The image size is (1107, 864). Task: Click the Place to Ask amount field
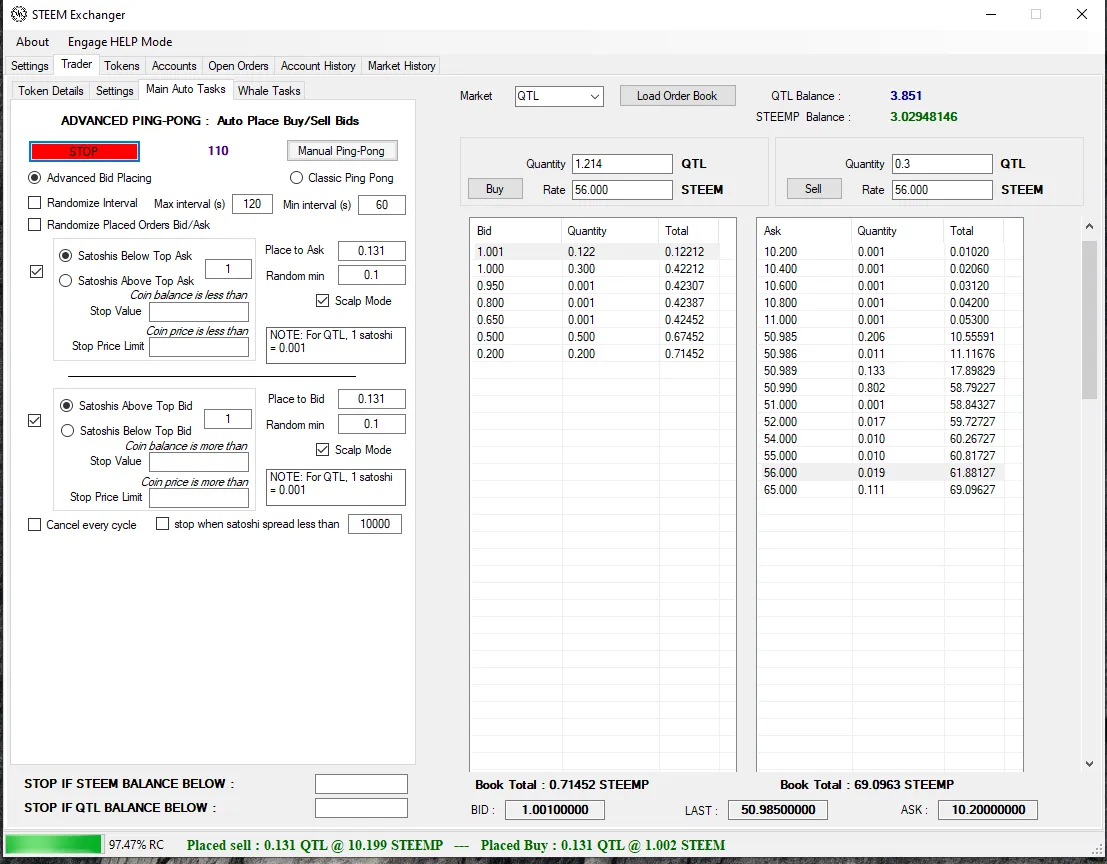[371, 251]
